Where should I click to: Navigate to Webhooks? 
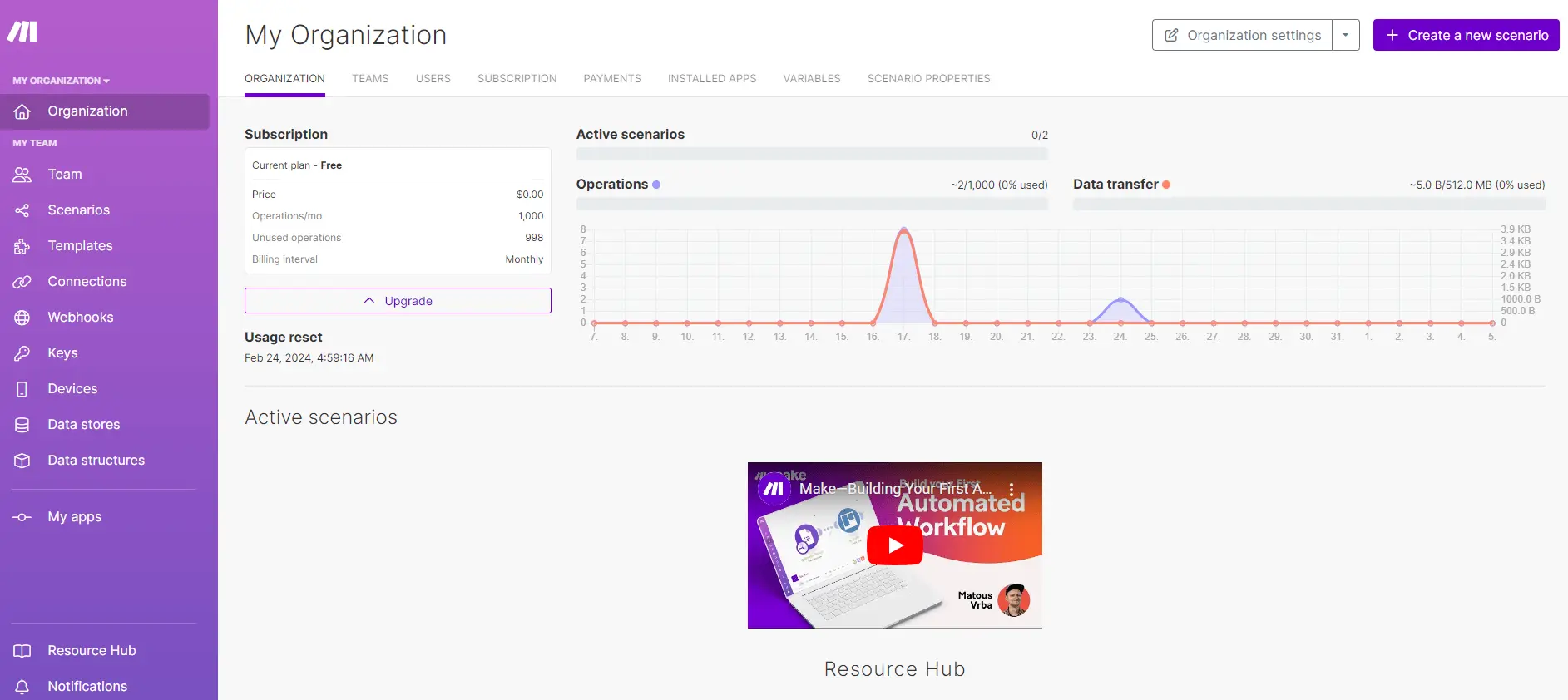pos(81,318)
